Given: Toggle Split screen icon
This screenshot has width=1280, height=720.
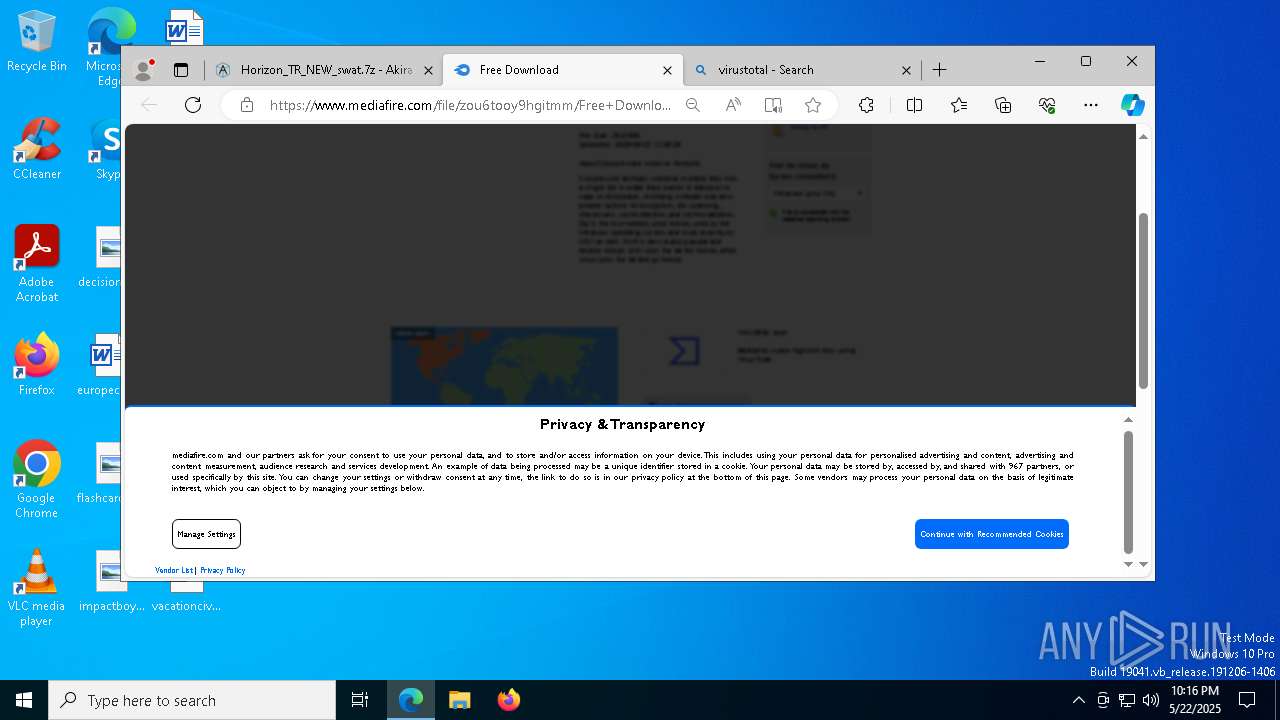Looking at the screenshot, I should tap(914, 105).
